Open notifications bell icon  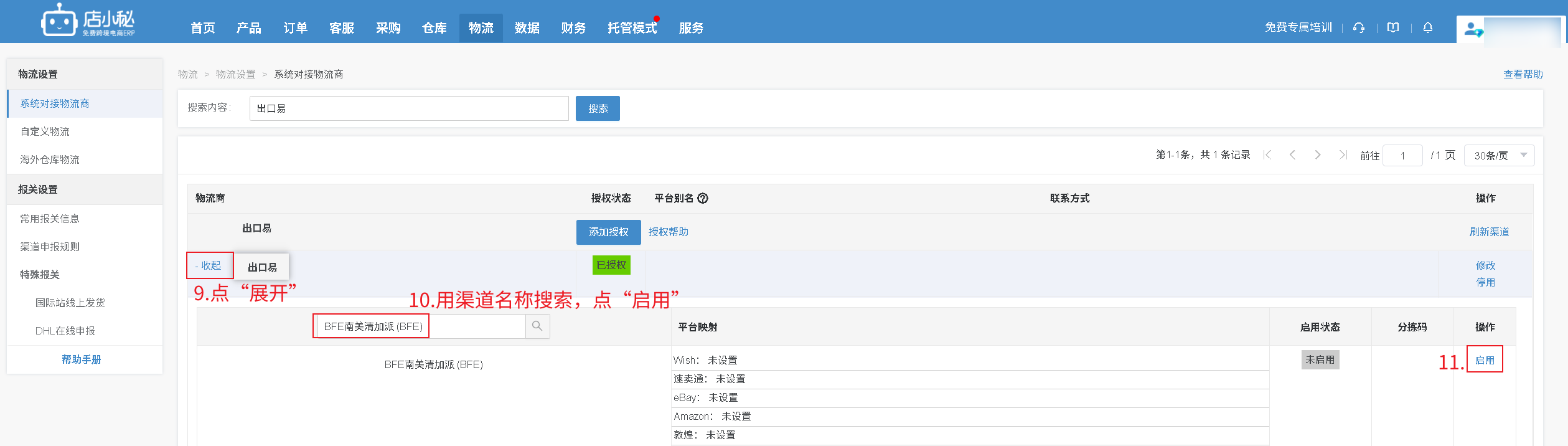(x=1428, y=27)
